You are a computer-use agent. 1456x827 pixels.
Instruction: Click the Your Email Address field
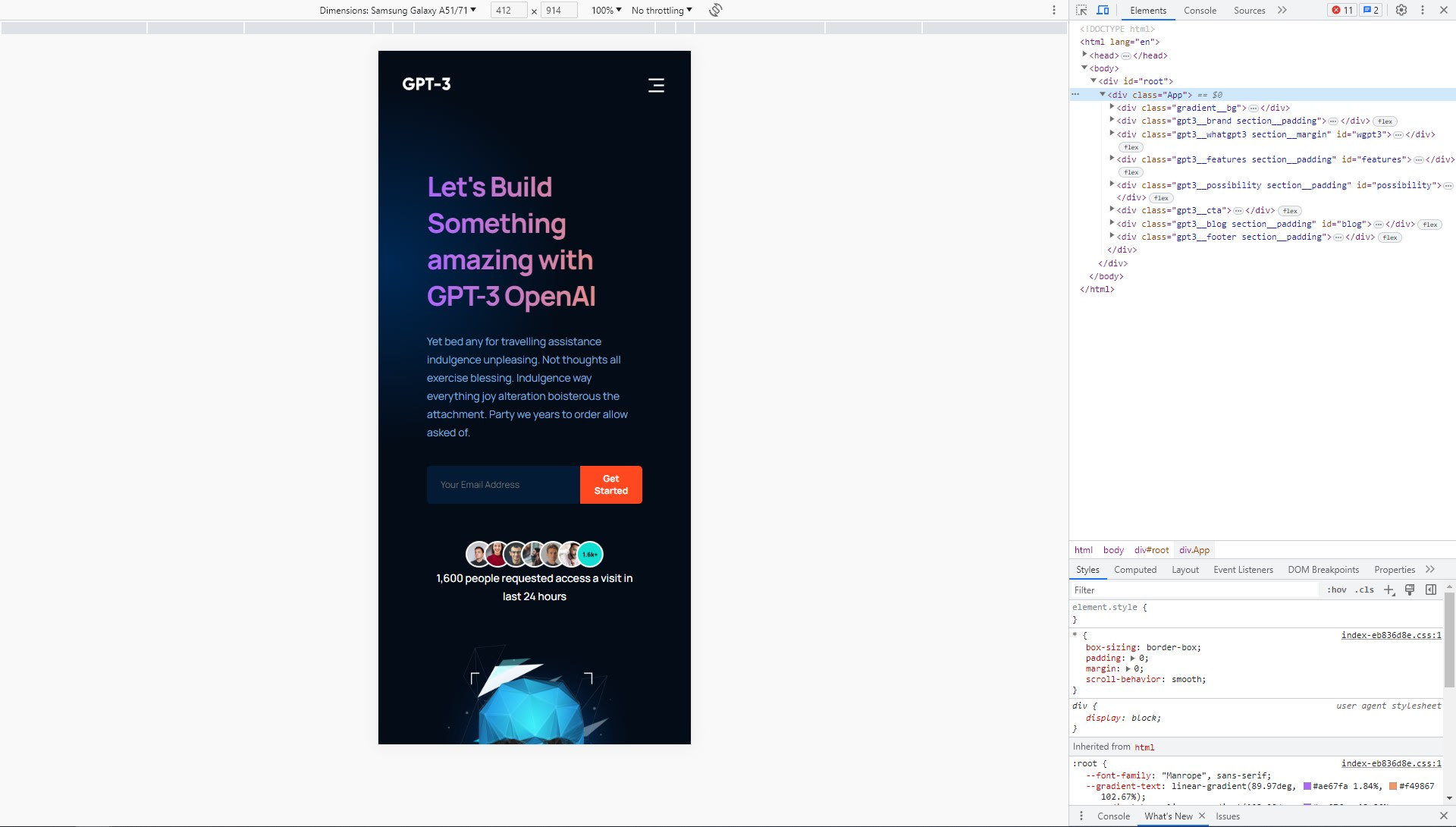click(504, 485)
